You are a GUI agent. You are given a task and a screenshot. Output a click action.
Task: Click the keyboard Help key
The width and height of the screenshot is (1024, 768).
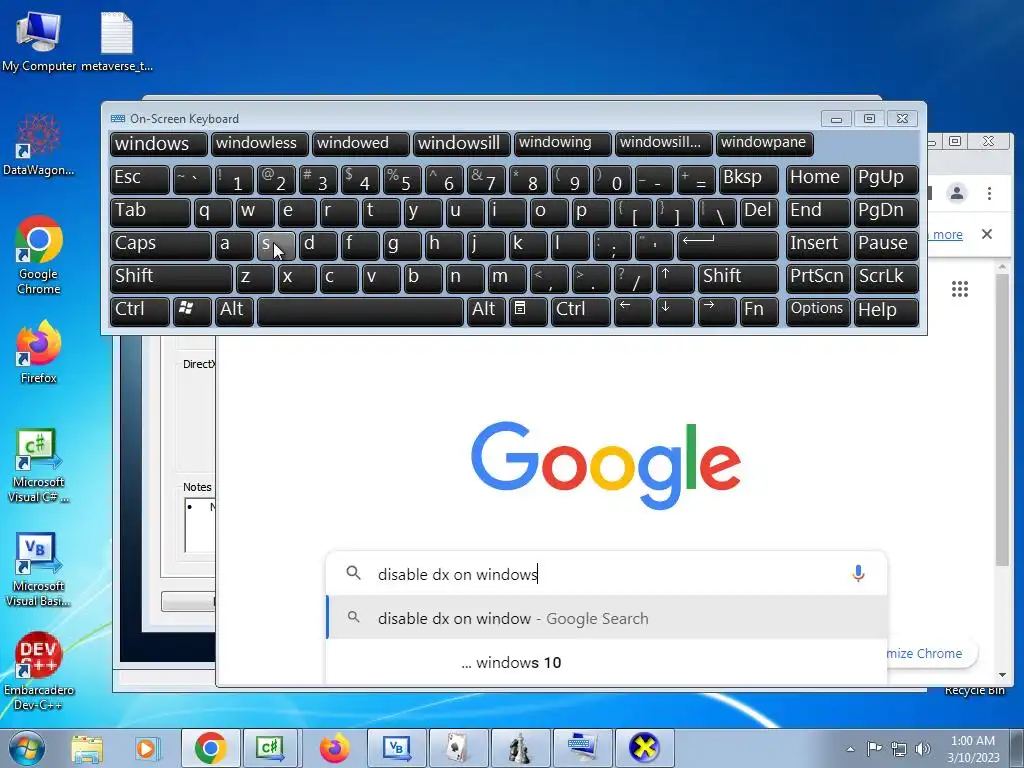(x=886, y=310)
